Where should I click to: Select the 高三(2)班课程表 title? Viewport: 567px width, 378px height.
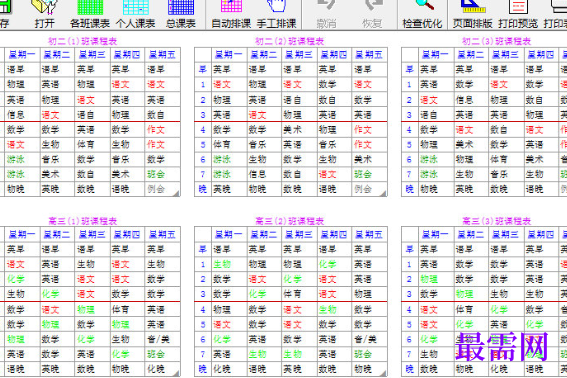pyautogui.click(x=290, y=221)
